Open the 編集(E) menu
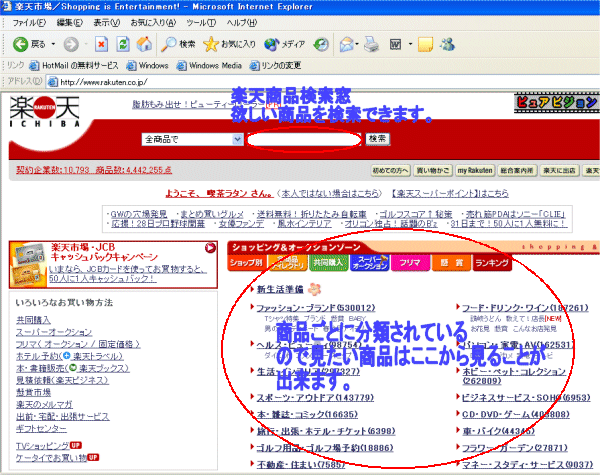600x475 pixels. (x=70, y=23)
